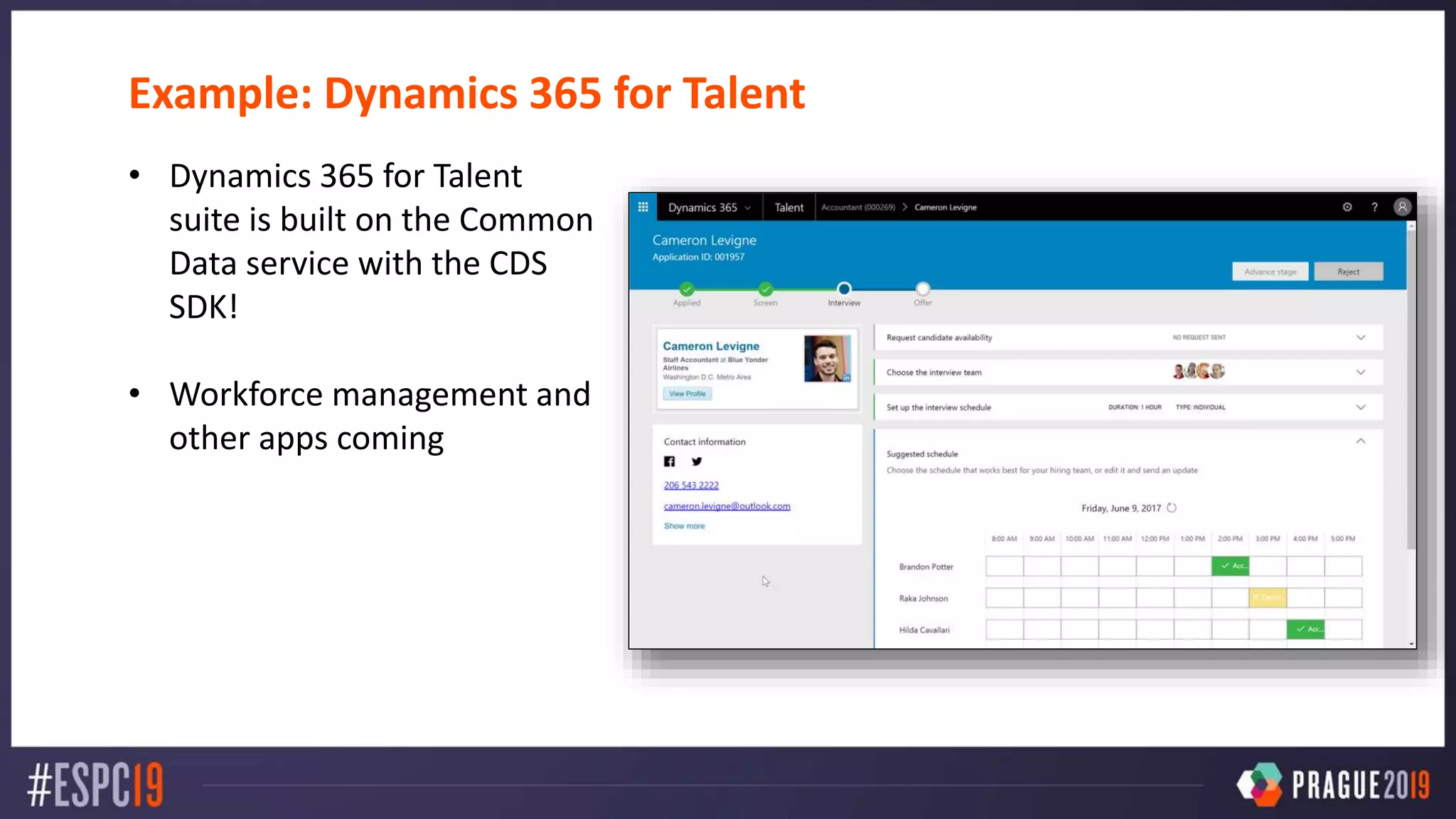
Task: Switch to the Talent tab
Action: (788, 207)
